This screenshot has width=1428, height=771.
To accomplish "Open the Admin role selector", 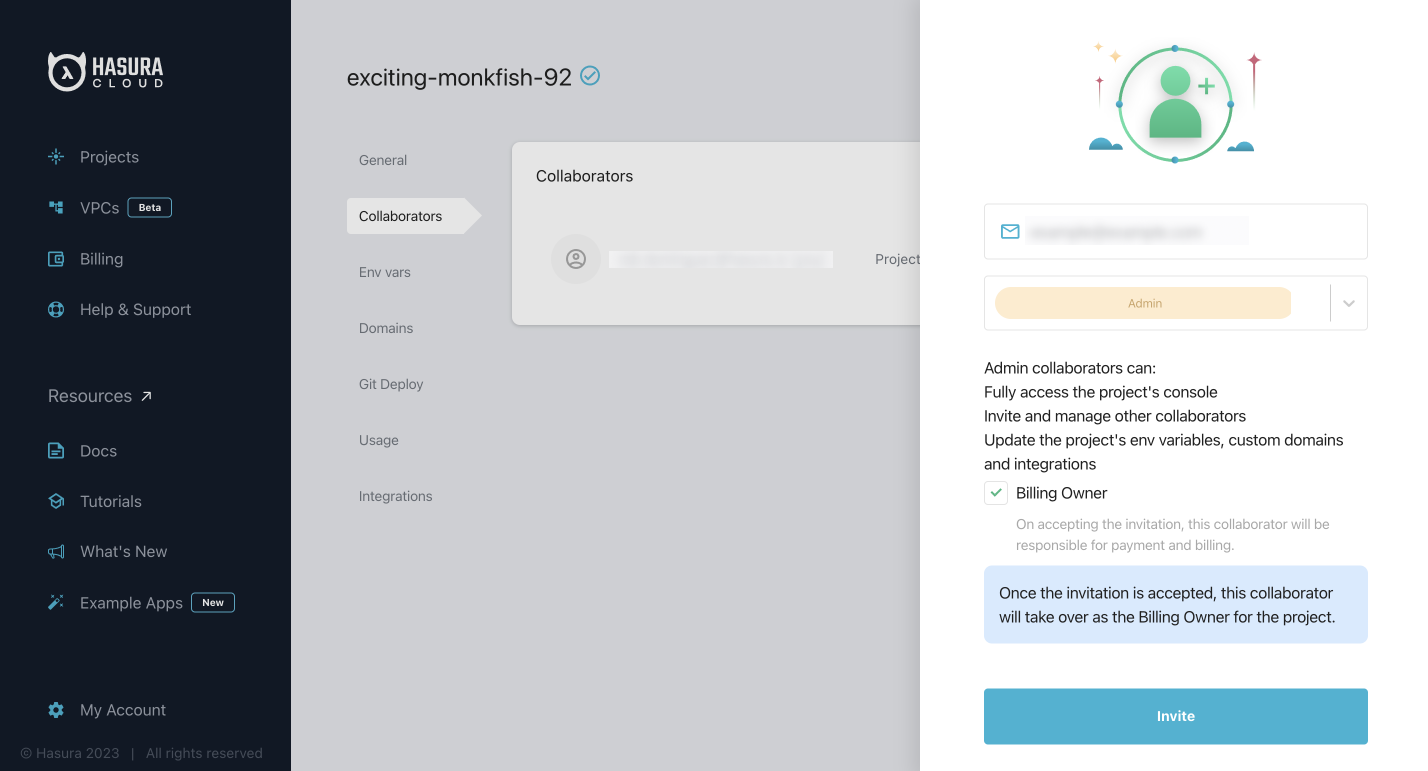I will tap(1143, 303).
